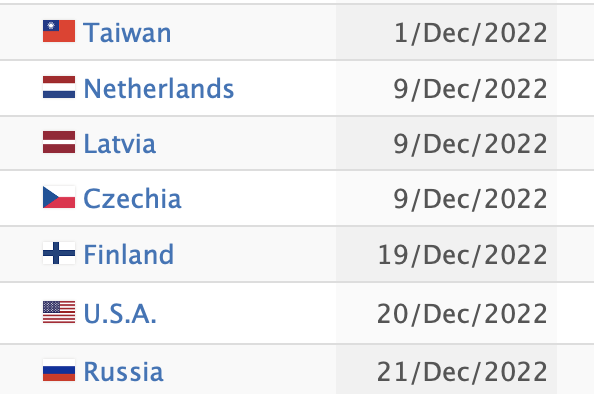
Task: Select the 1/Dec/2022 date cell
Action: click(446, 32)
